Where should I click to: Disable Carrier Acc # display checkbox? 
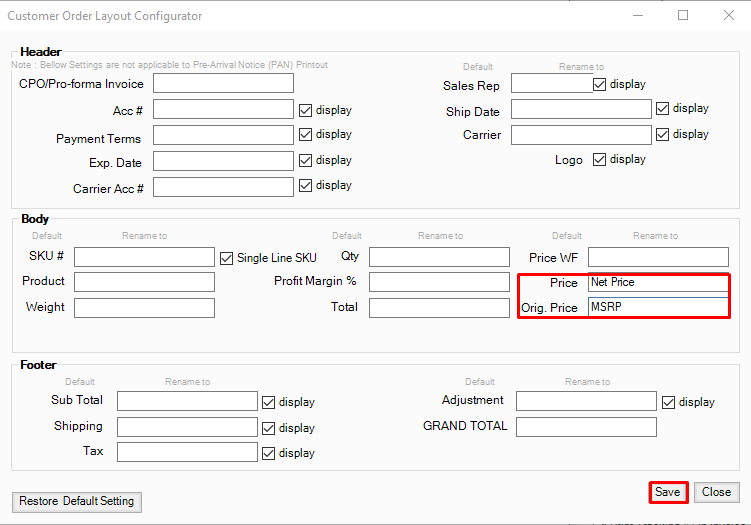[x=306, y=185]
